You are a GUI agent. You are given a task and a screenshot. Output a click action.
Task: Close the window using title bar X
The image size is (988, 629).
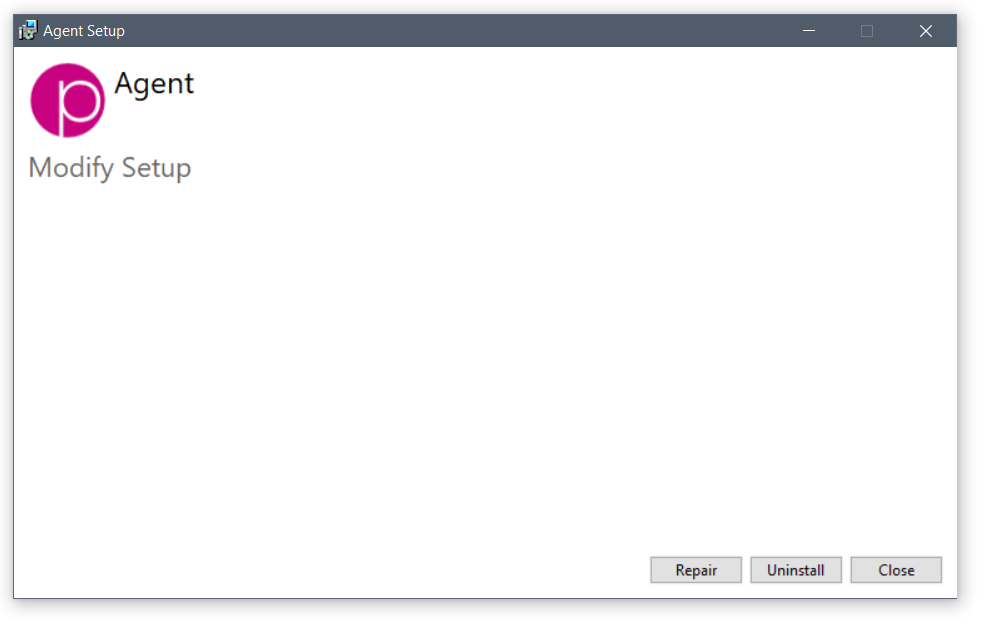coord(926,31)
